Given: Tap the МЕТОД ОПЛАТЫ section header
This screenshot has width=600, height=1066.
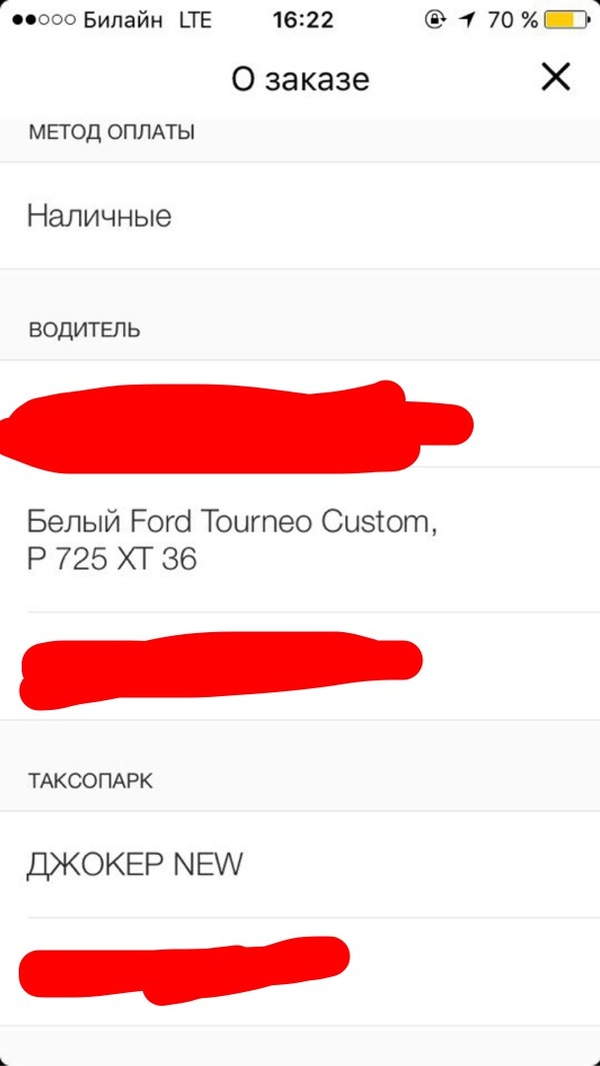Looking at the screenshot, I should click(111, 133).
